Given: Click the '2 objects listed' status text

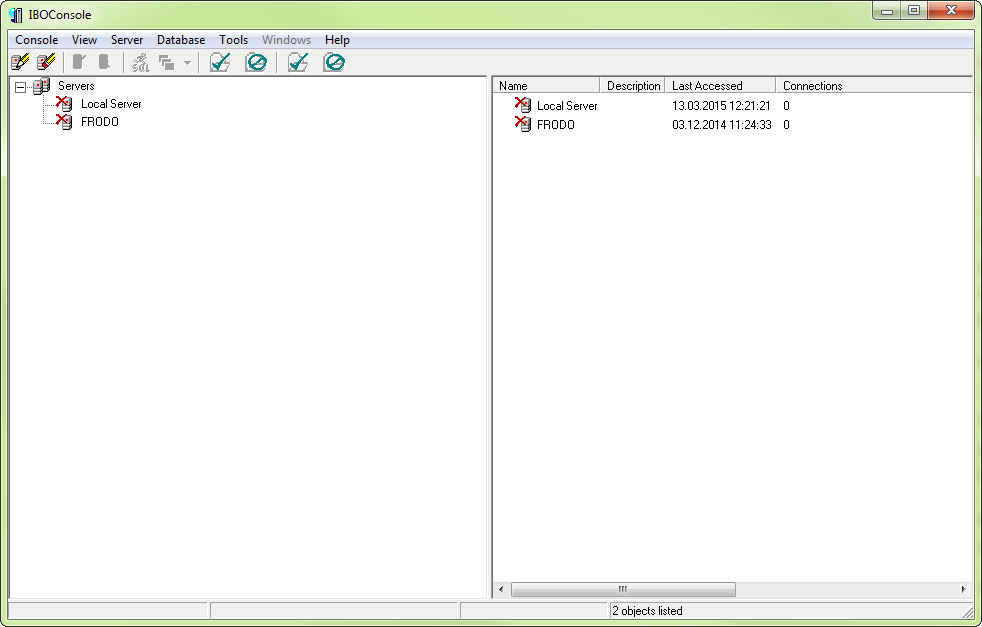Looking at the screenshot, I should click(x=647, y=611).
